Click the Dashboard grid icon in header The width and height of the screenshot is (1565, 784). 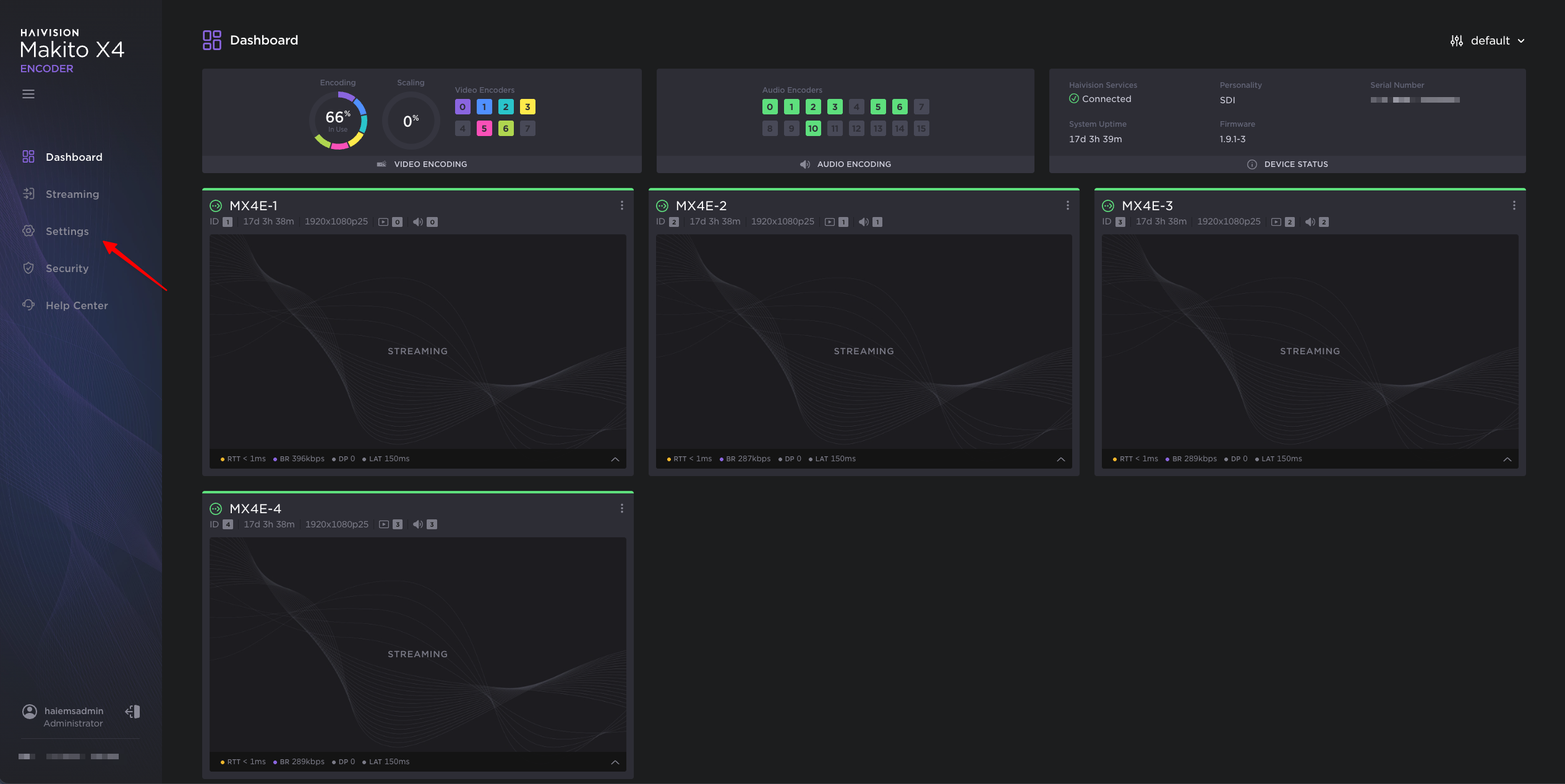(212, 40)
